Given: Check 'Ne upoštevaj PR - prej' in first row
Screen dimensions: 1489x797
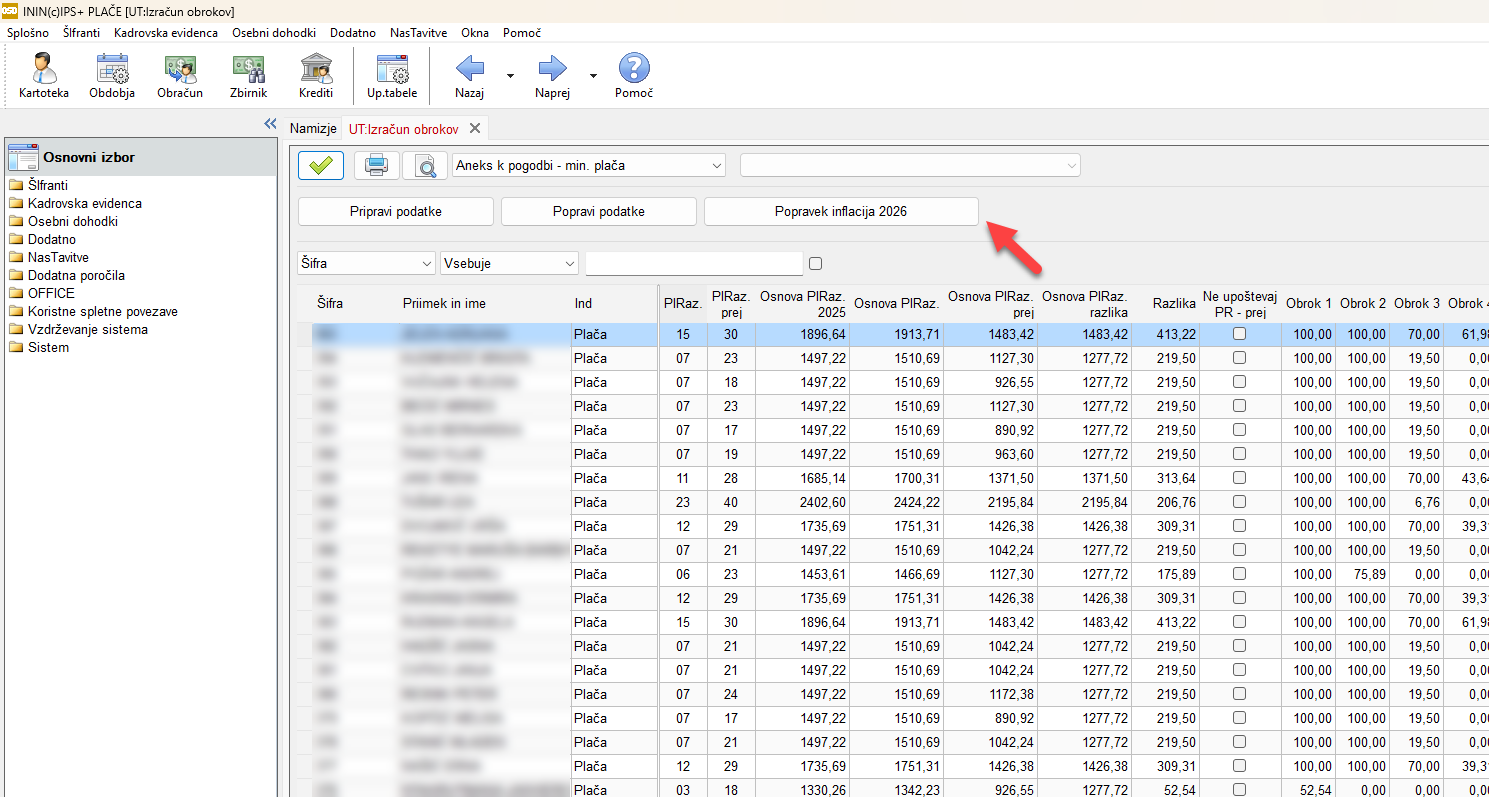Looking at the screenshot, I should (1240, 334).
